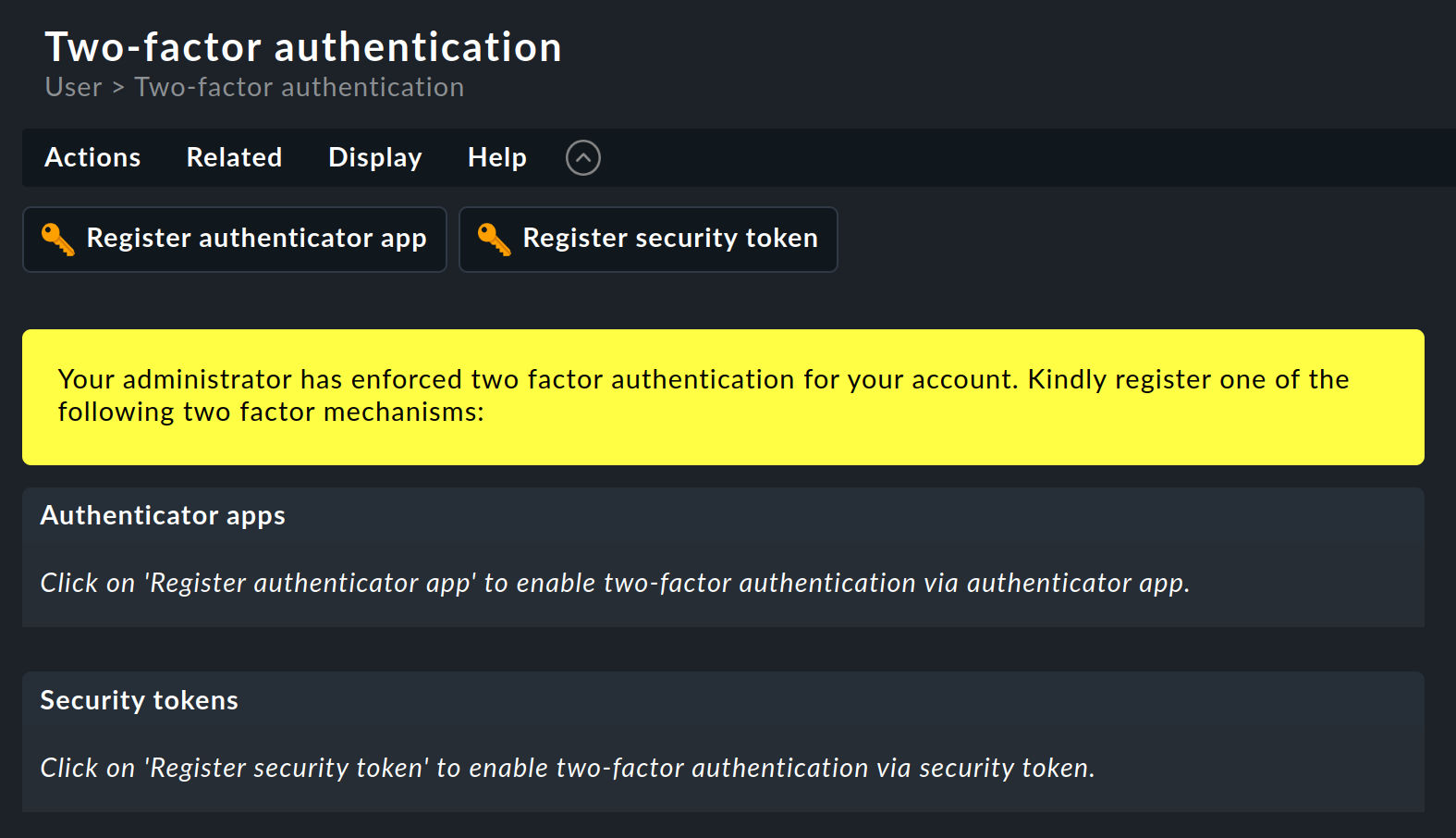Open the Actions menu
The image size is (1456, 838).
(x=92, y=158)
